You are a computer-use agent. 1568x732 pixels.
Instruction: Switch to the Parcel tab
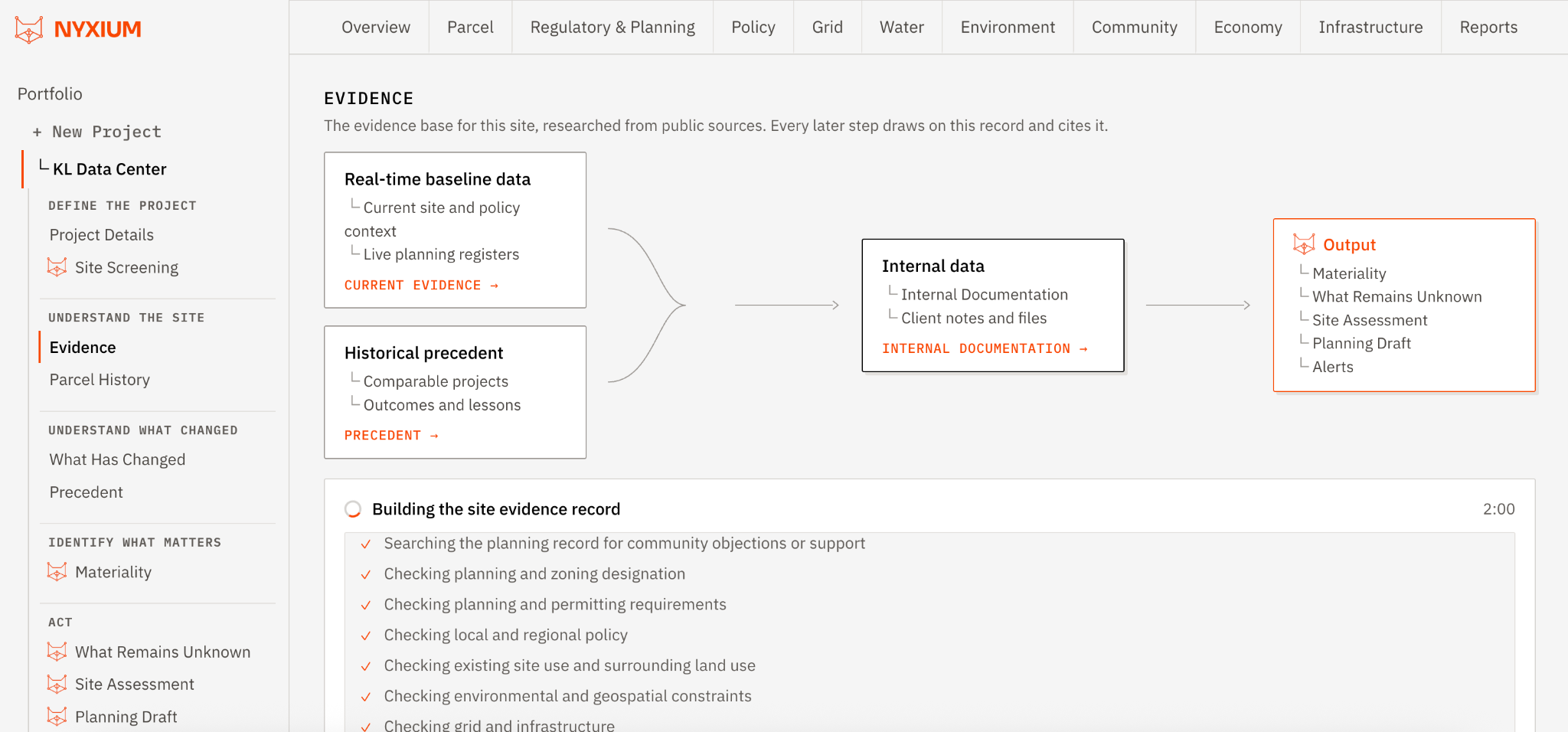click(470, 27)
